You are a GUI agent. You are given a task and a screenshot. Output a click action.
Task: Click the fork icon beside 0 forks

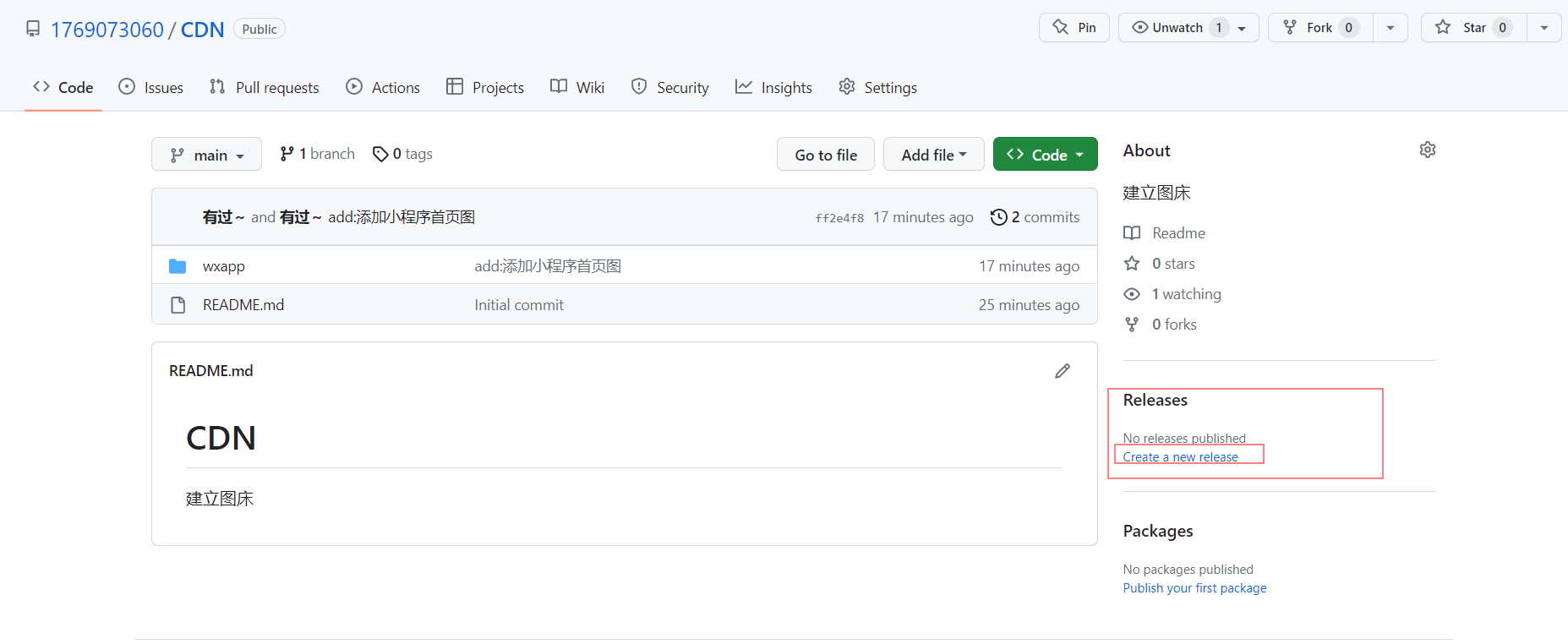(x=1132, y=325)
